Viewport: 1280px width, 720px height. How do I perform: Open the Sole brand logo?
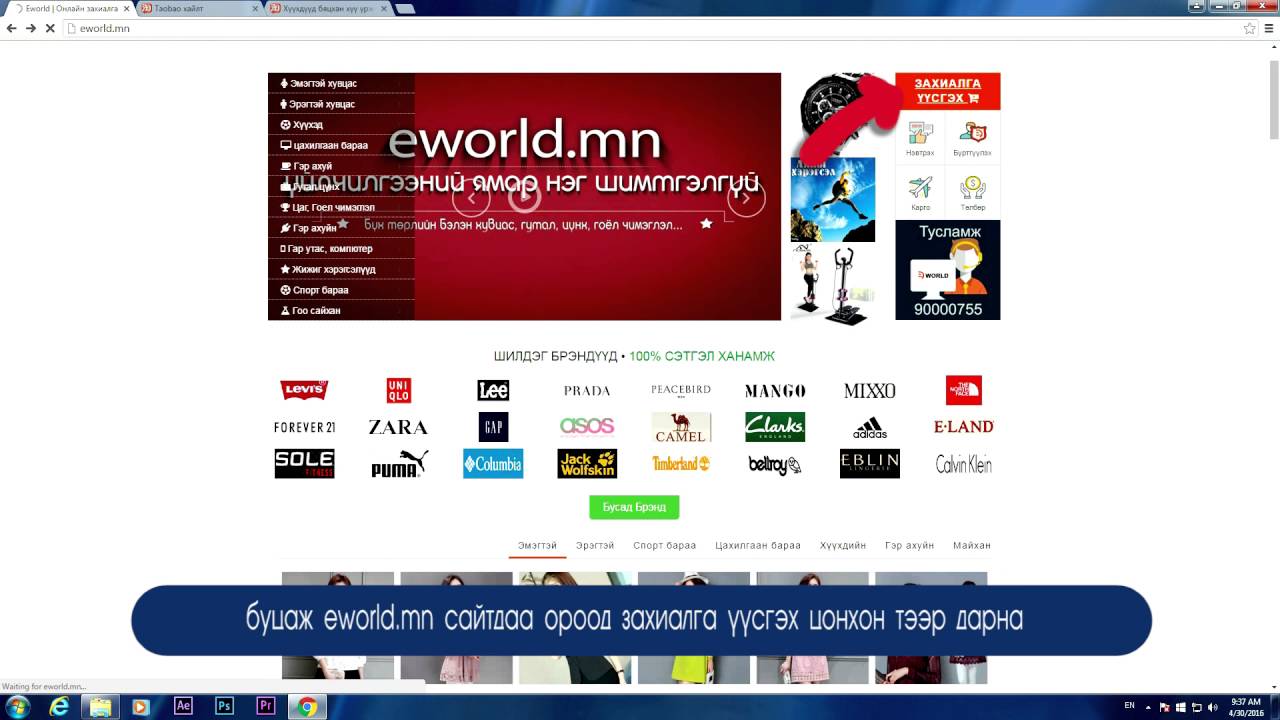[304, 464]
